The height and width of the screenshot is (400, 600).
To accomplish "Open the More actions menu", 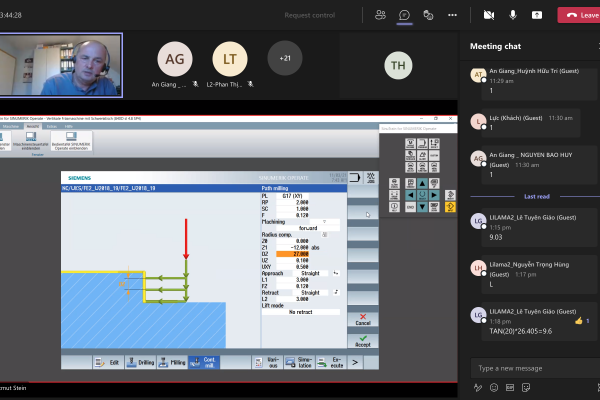I will click(x=452, y=15).
